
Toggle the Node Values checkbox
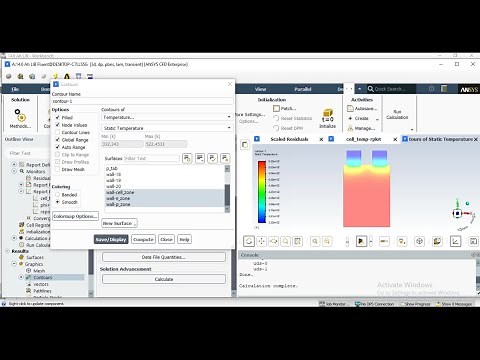pos(57,125)
